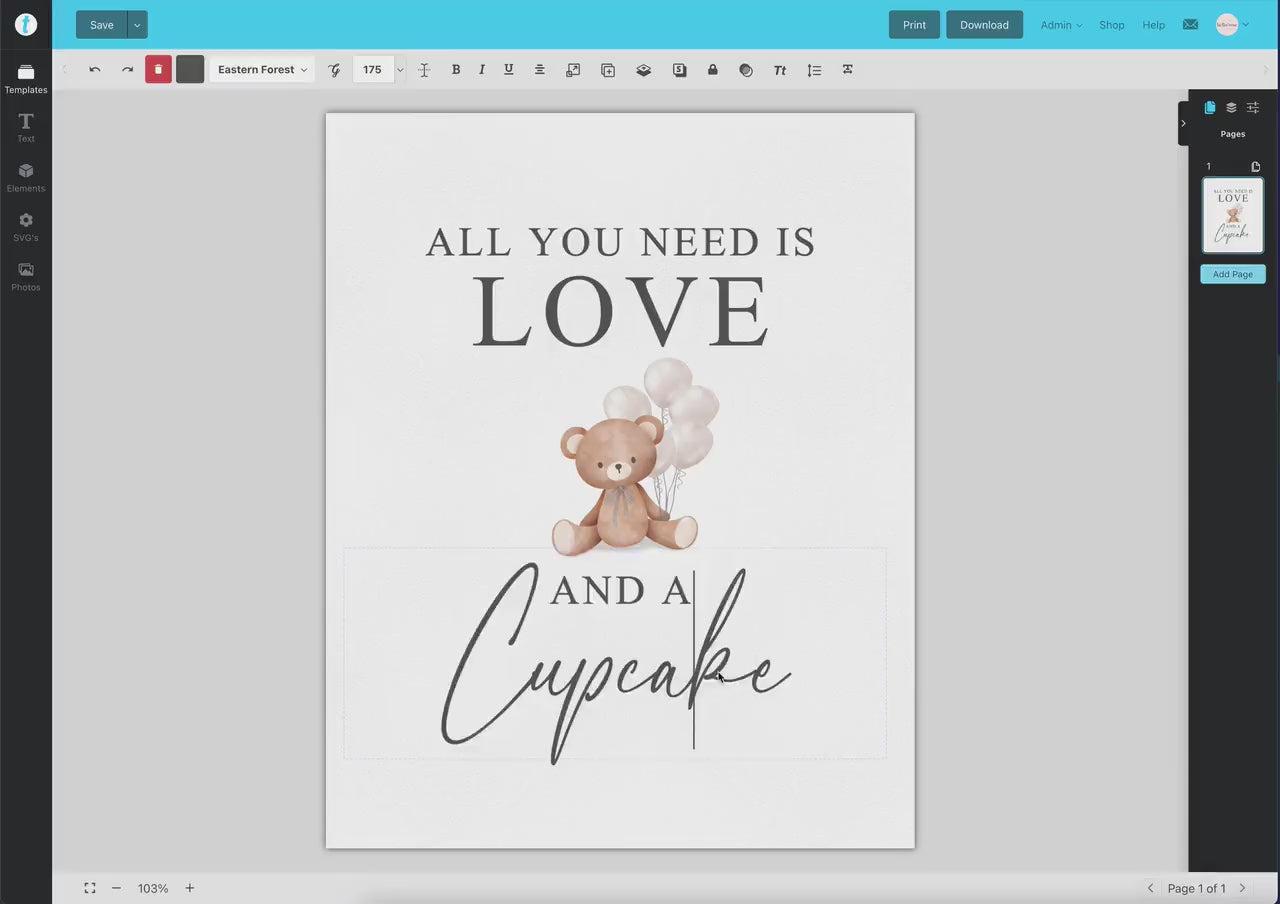
Task: Open the text alignment options
Action: click(540, 70)
